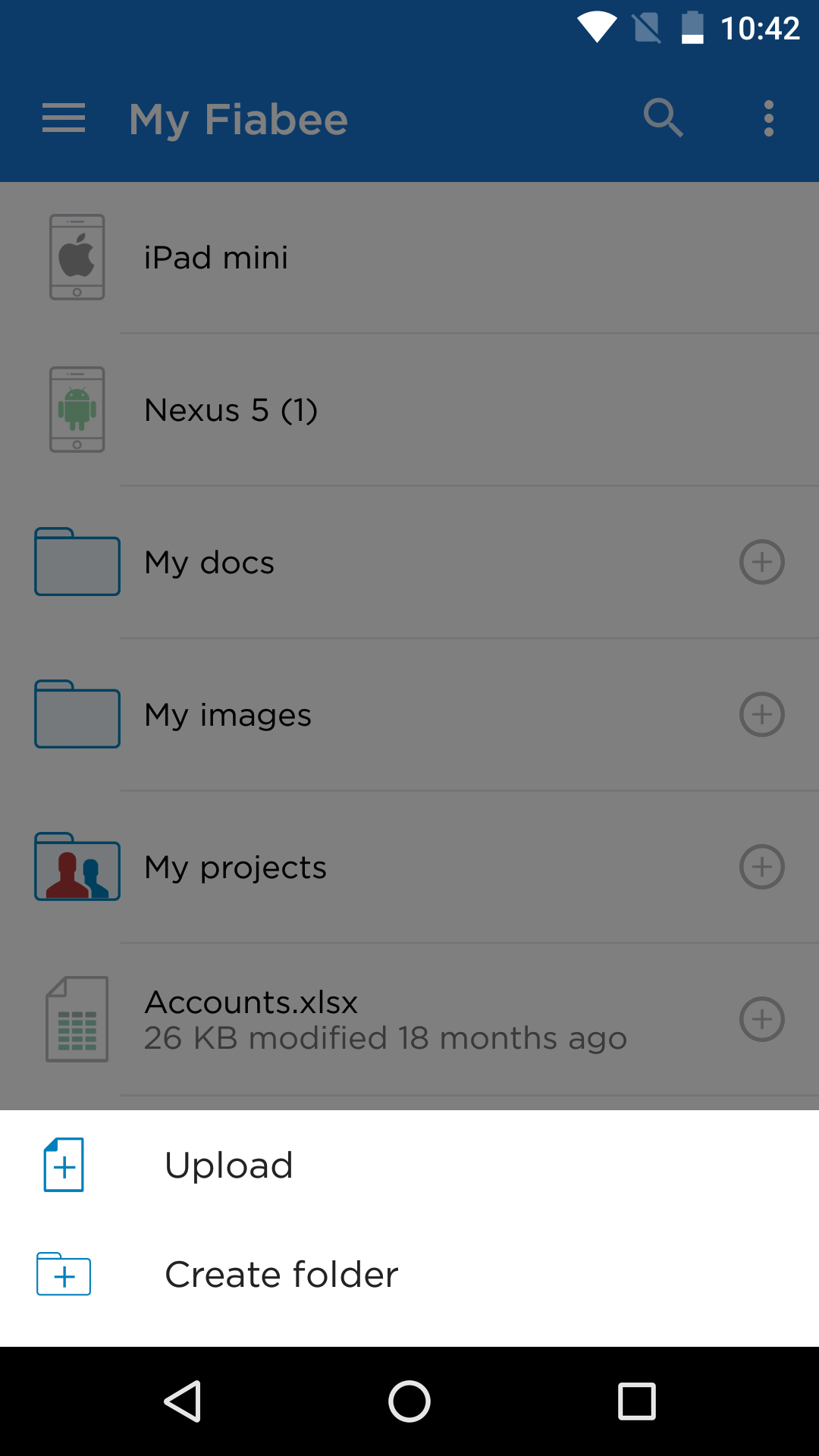This screenshot has width=819, height=1456.
Task: Open the shared My projects folder icon
Action: click(77, 867)
